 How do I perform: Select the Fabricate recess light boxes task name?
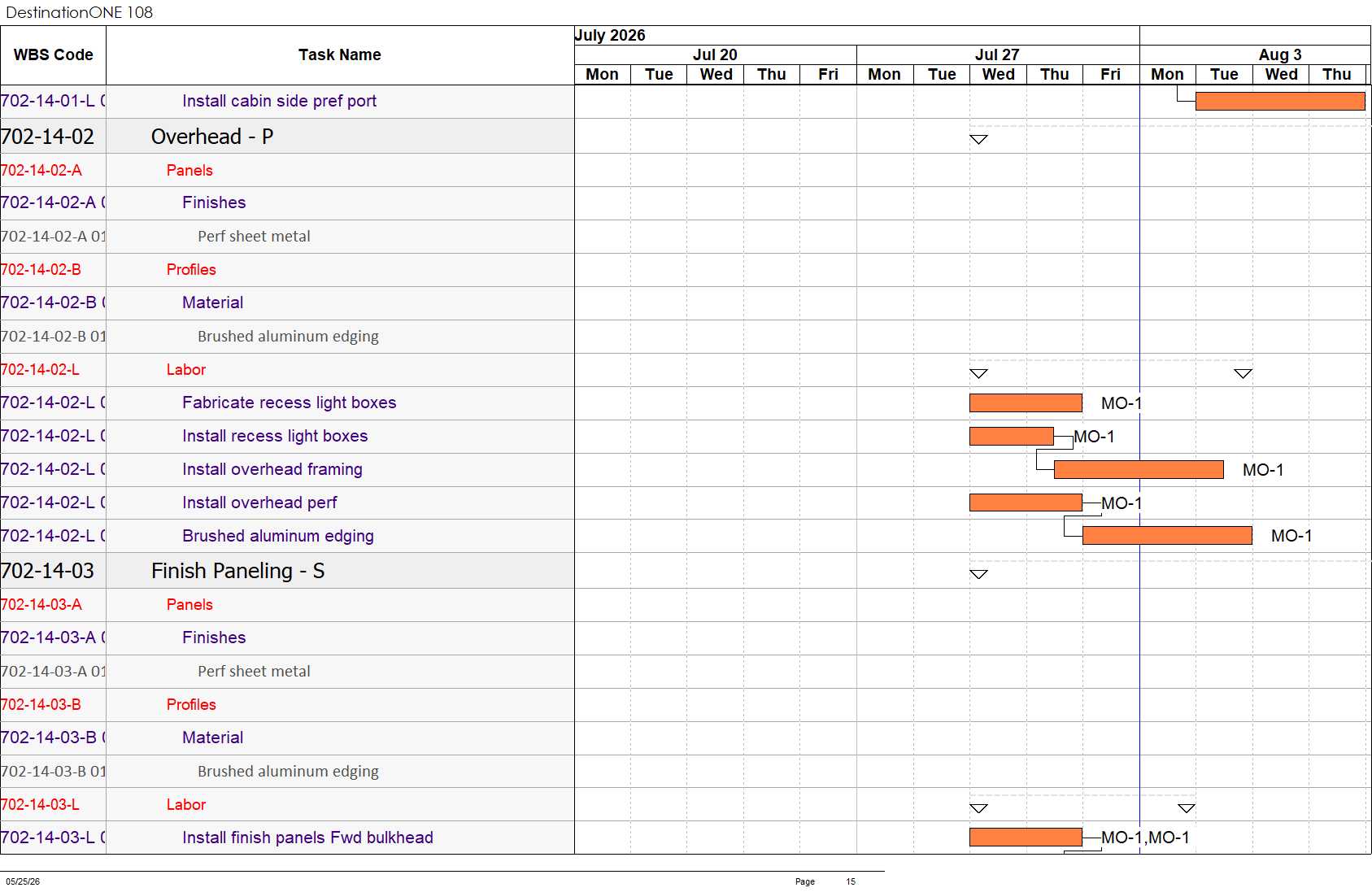coord(289,402)
